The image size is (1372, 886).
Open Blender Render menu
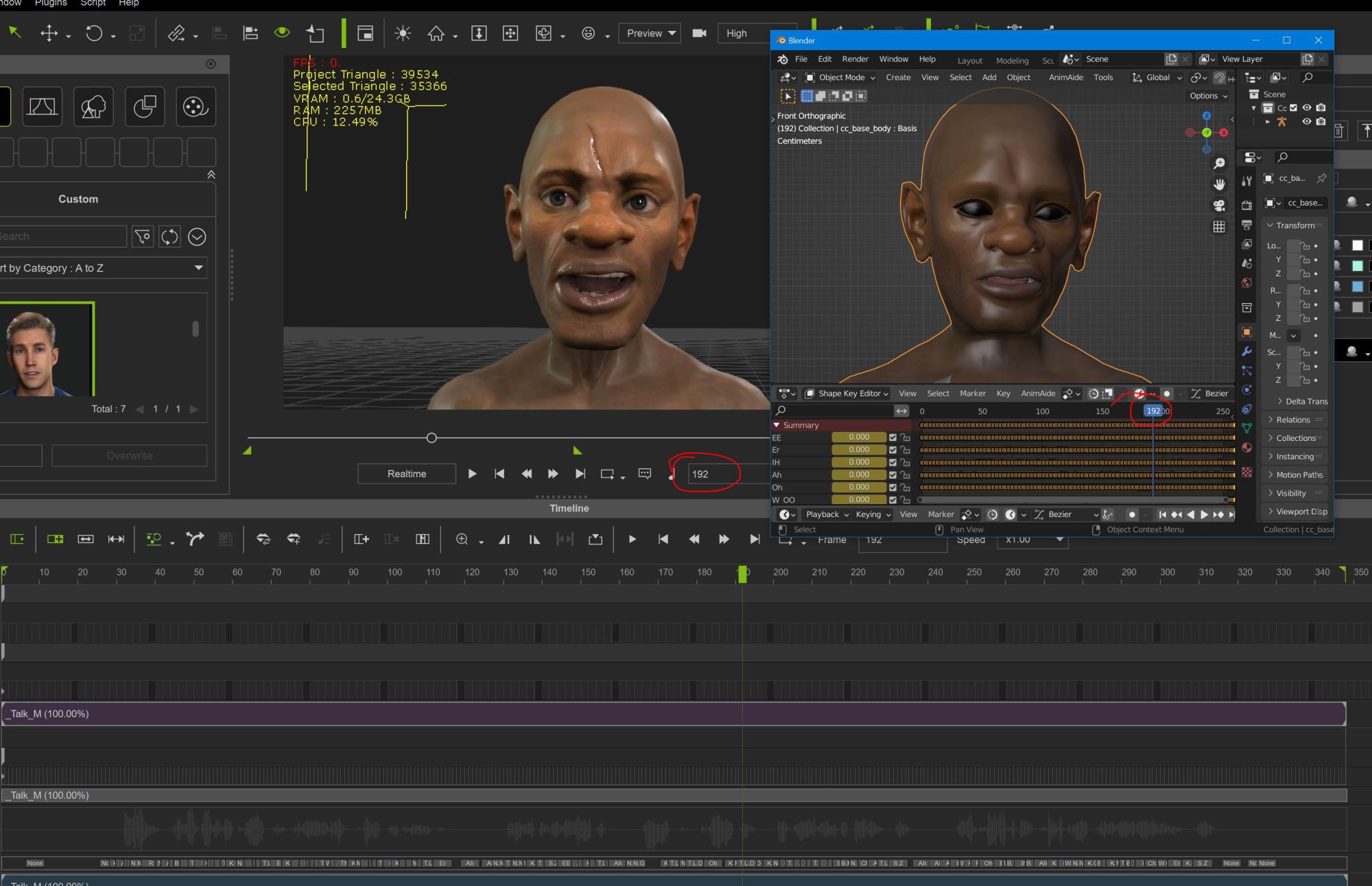(855, 59)
